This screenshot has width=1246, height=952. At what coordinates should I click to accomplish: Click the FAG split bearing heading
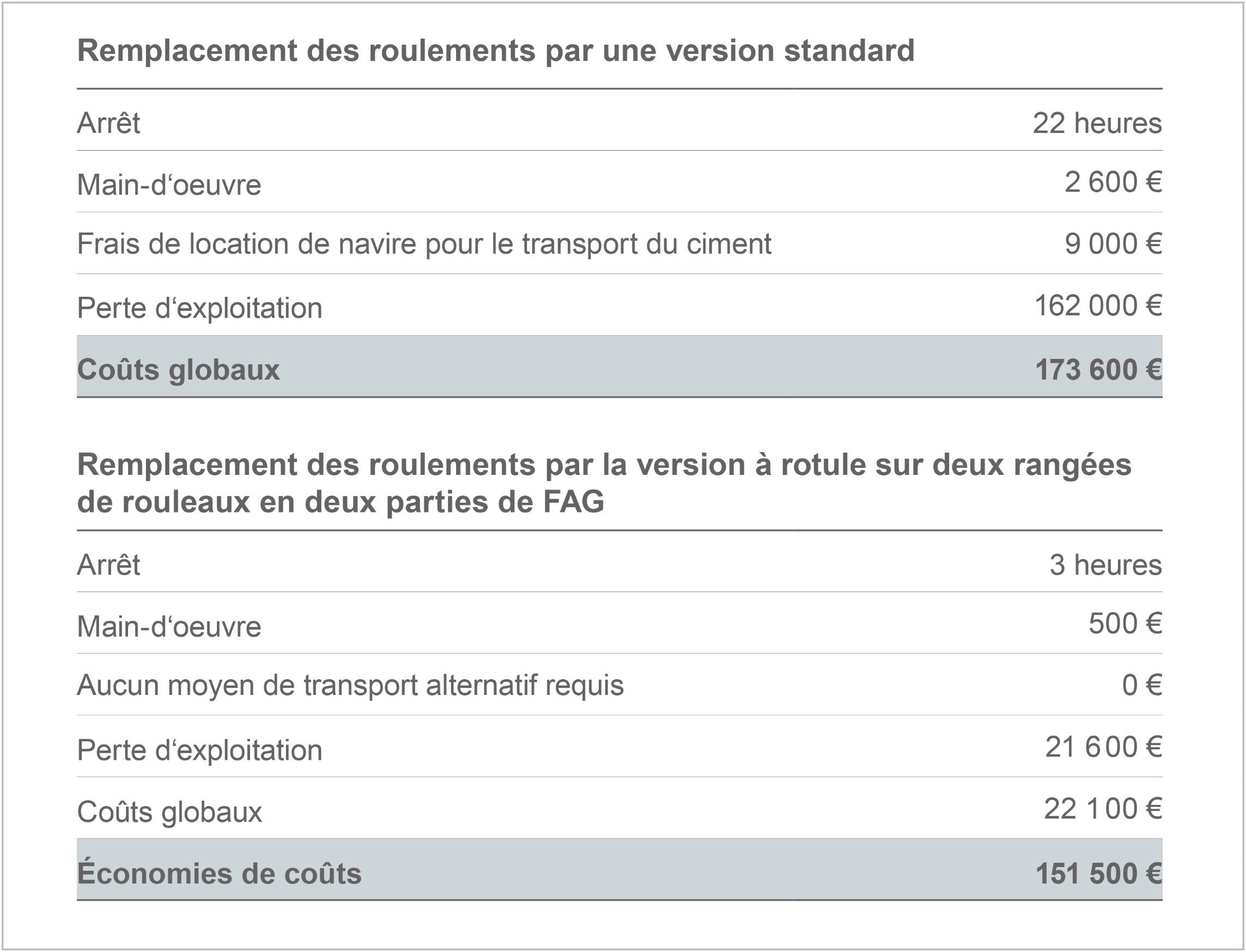(x=604, y=483)
